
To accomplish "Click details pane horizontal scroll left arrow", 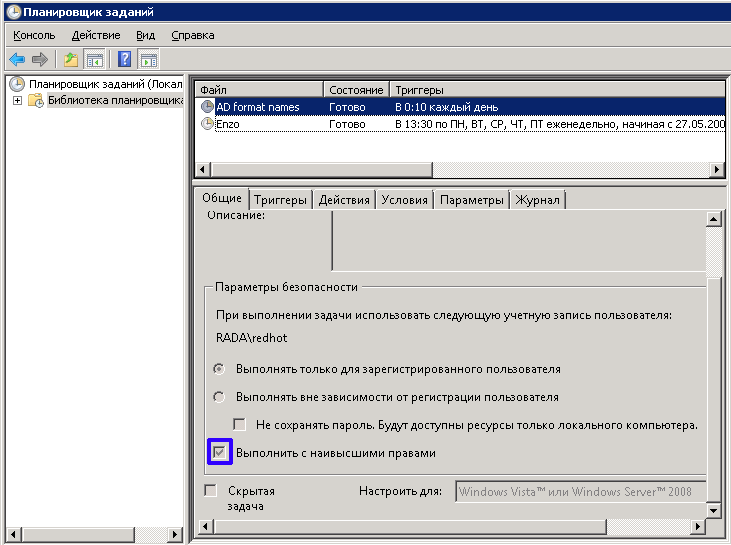I will pos(206,527).
